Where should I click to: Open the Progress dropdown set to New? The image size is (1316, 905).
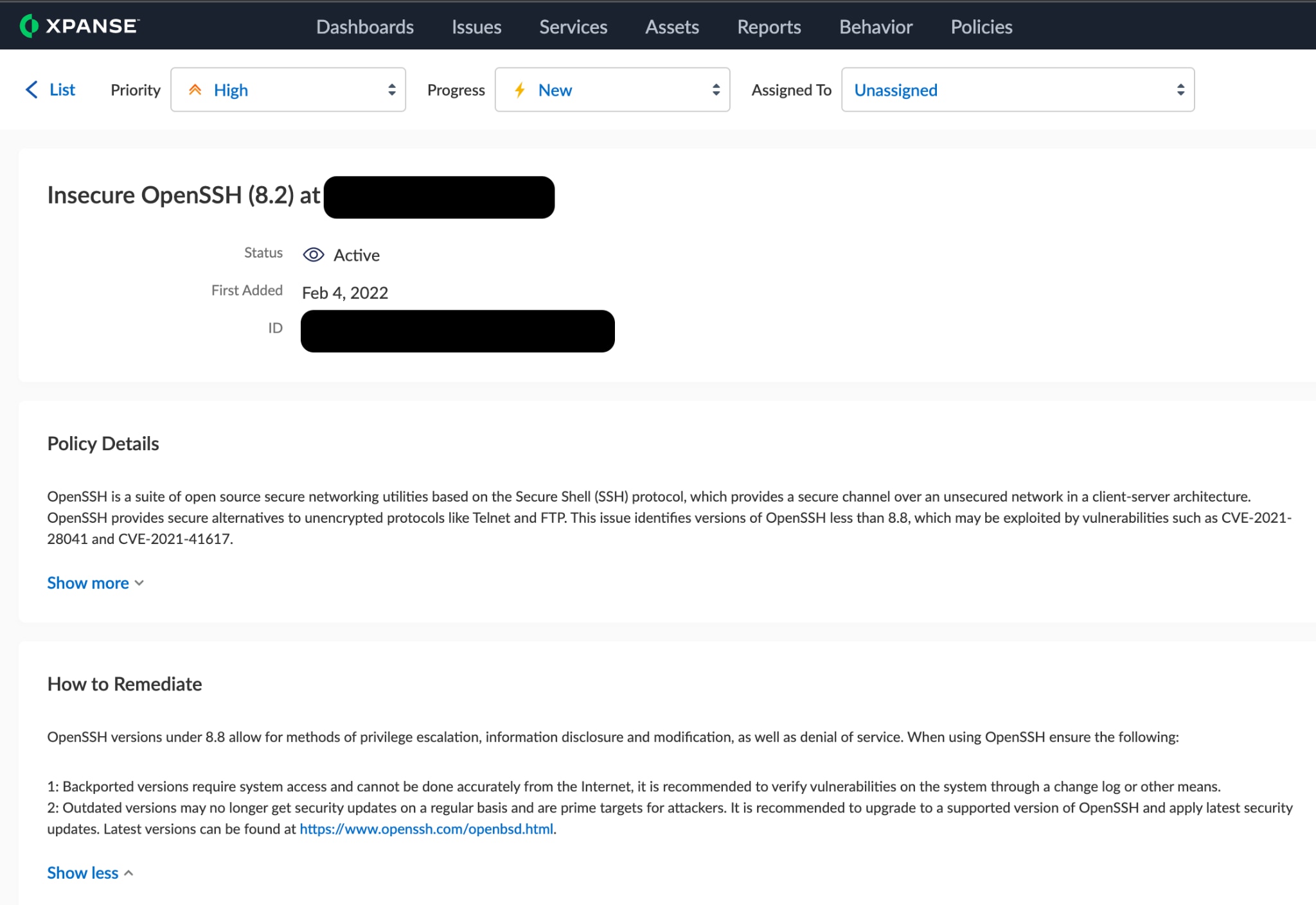pyautogui.click(x=612, y=89)
